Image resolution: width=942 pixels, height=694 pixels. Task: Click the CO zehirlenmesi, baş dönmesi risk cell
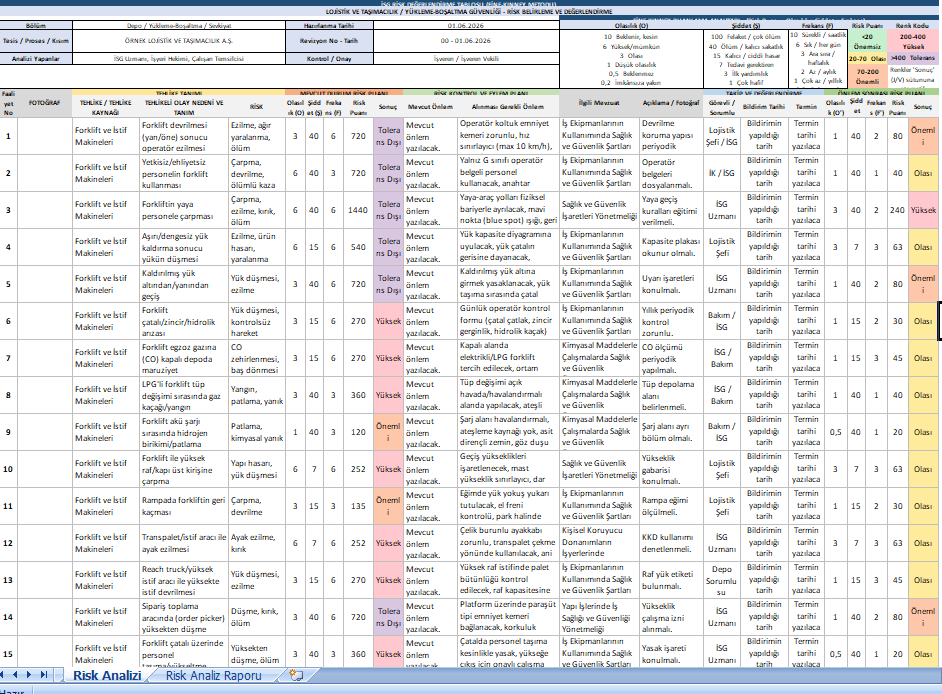[x=257, y=358]
